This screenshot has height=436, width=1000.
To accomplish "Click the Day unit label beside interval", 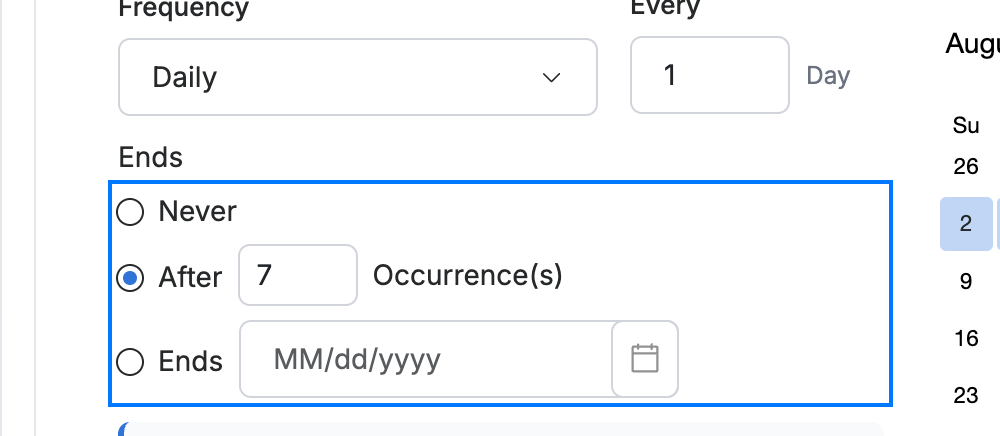I will (x=828, y=76).
